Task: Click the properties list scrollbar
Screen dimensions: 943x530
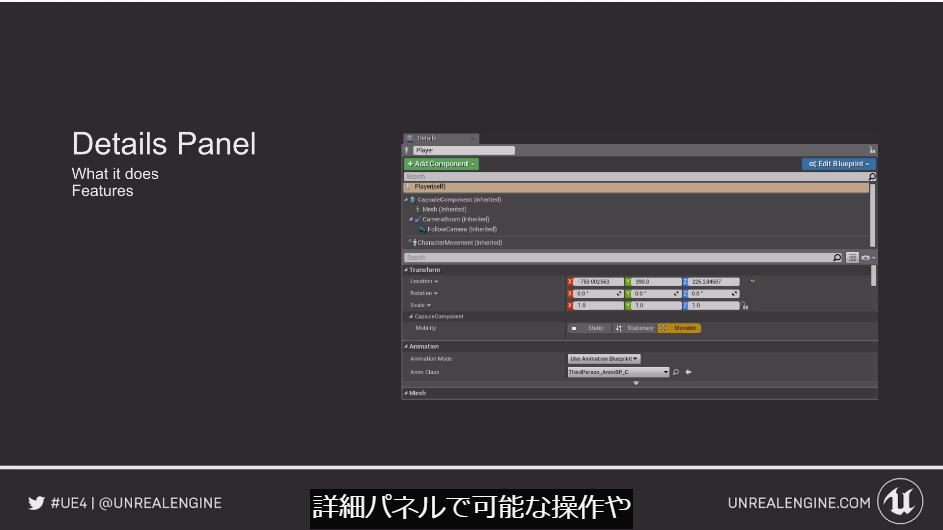Action: coord(873,276)
